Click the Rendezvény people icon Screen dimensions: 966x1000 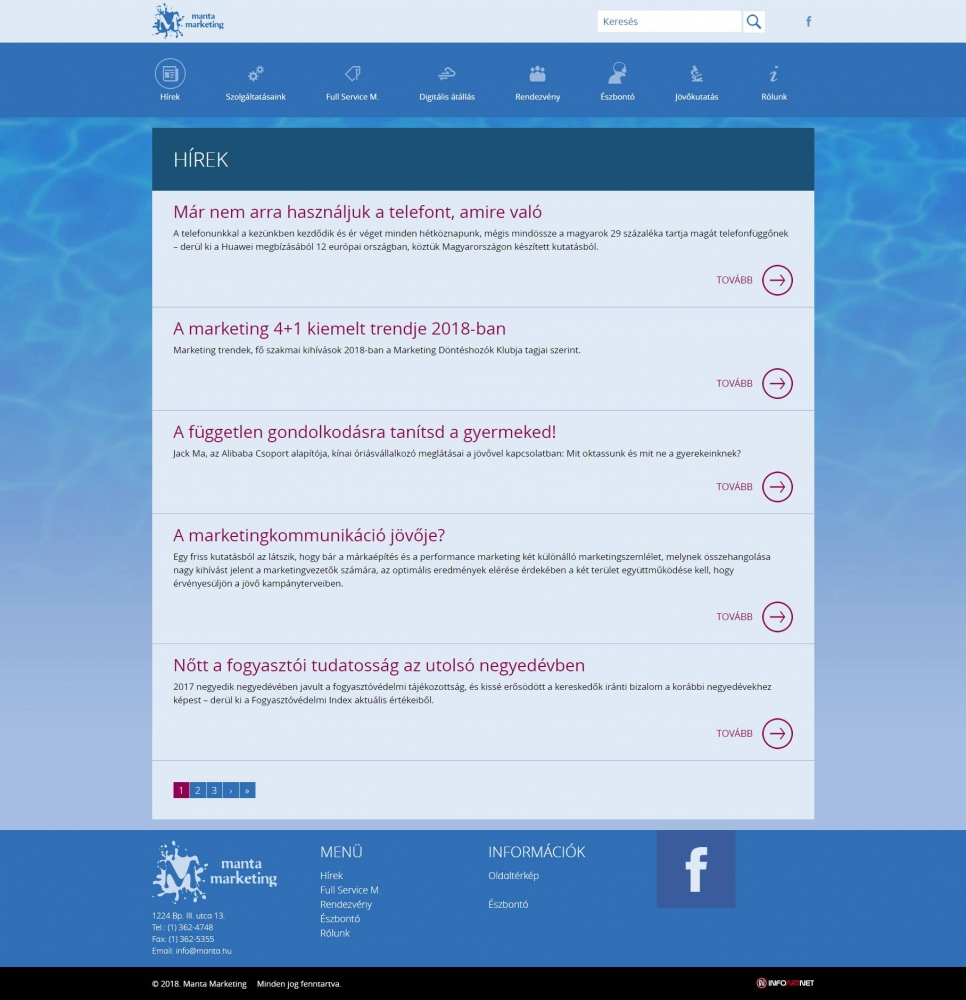pyautogui.click(x=538, y=73)
